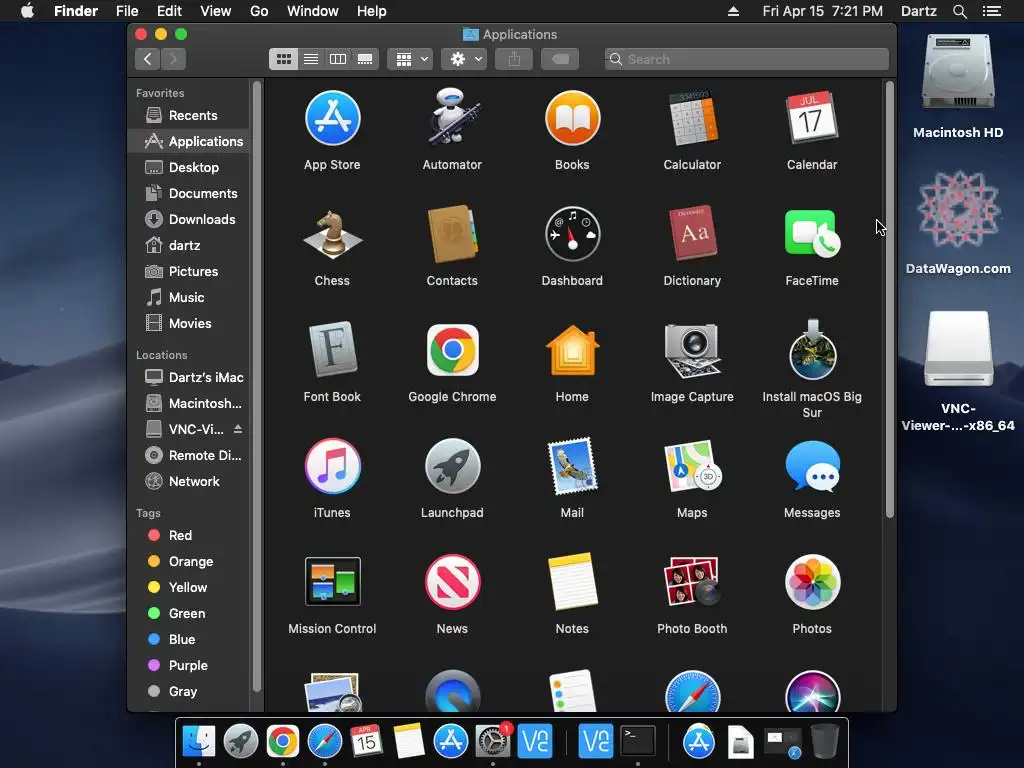Open Downloads in the sidebar
This screenshot has width=1024, height=768.
click(189, 219)
